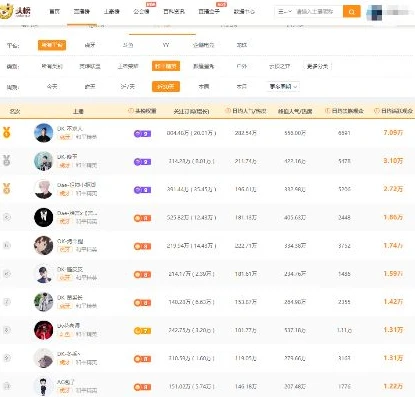Select the highlighted orange time-range filter chip

pos(166,87)
